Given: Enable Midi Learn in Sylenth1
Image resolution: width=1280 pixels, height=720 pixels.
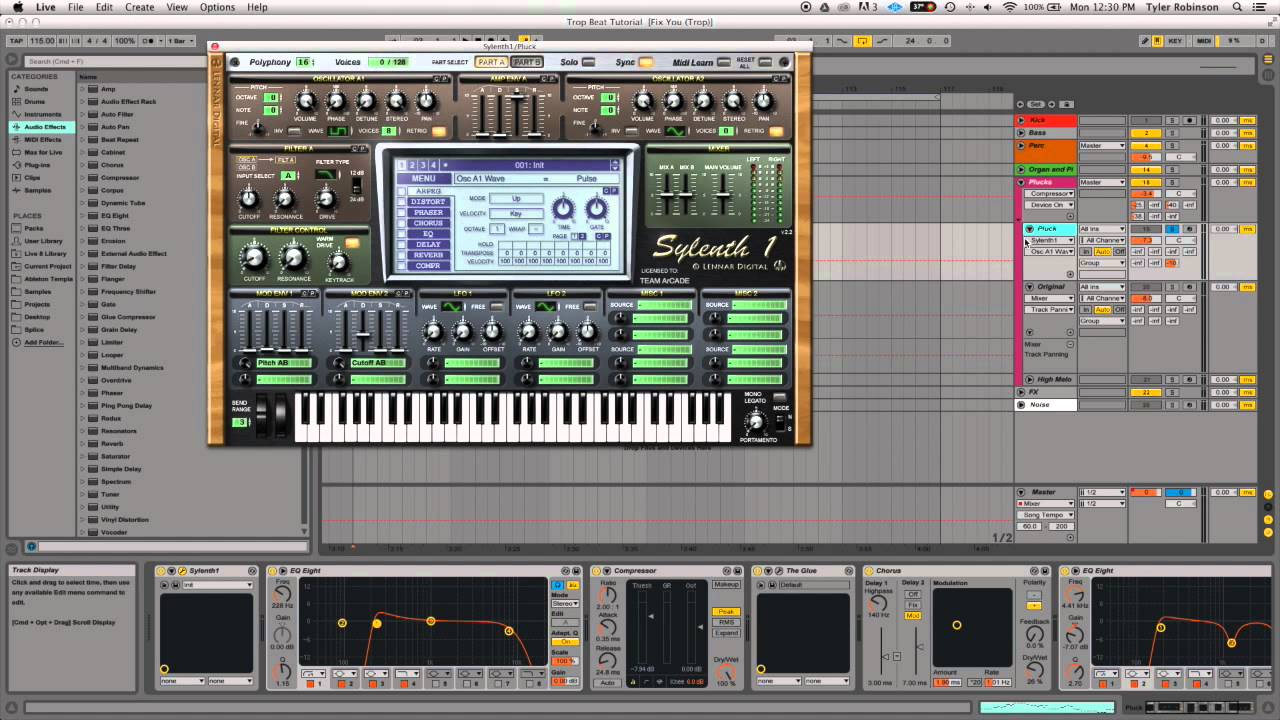Looking at the screenshot, I should click(x=723, y=62).
